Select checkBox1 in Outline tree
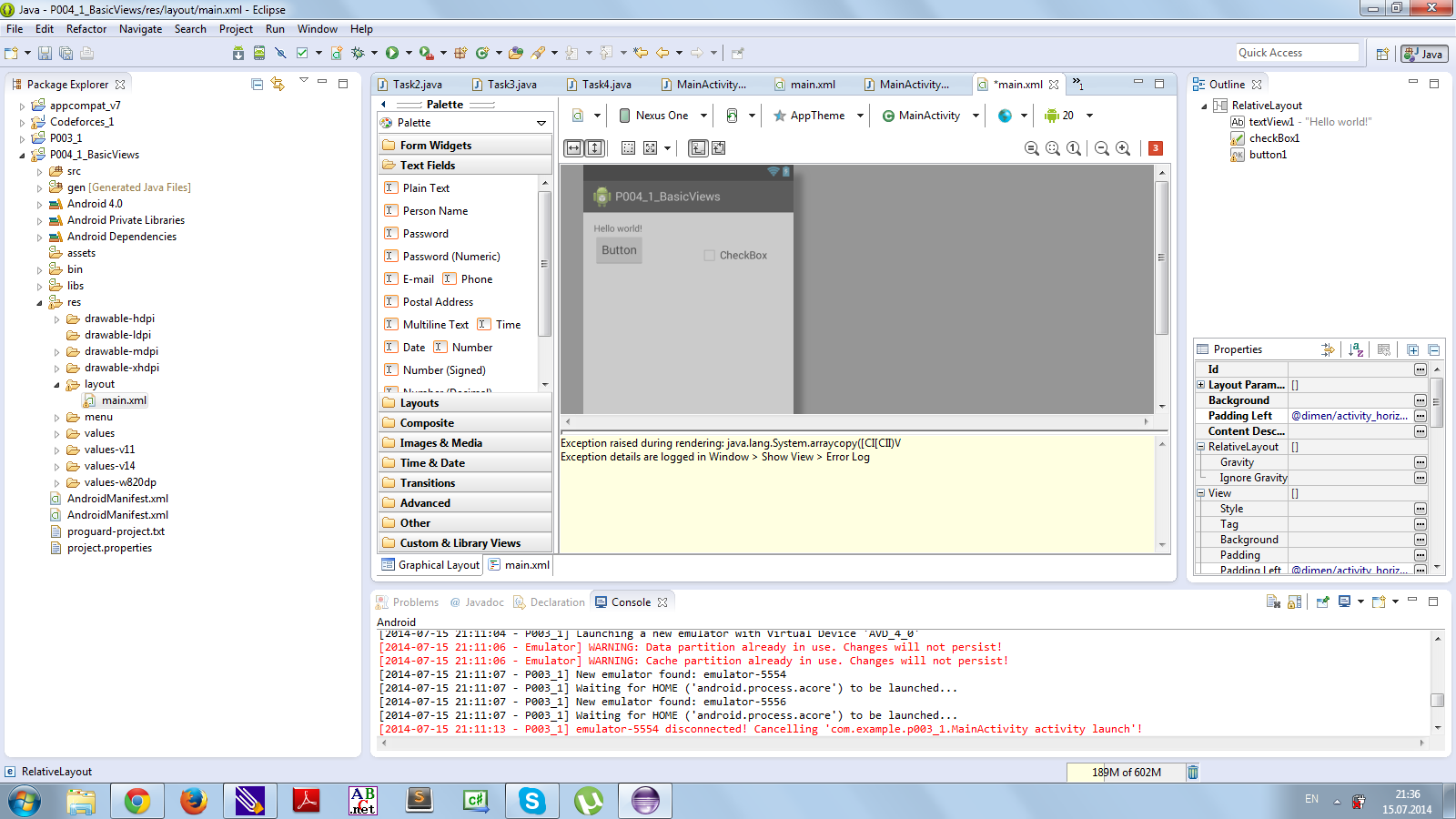 (x=1274, y=138)
